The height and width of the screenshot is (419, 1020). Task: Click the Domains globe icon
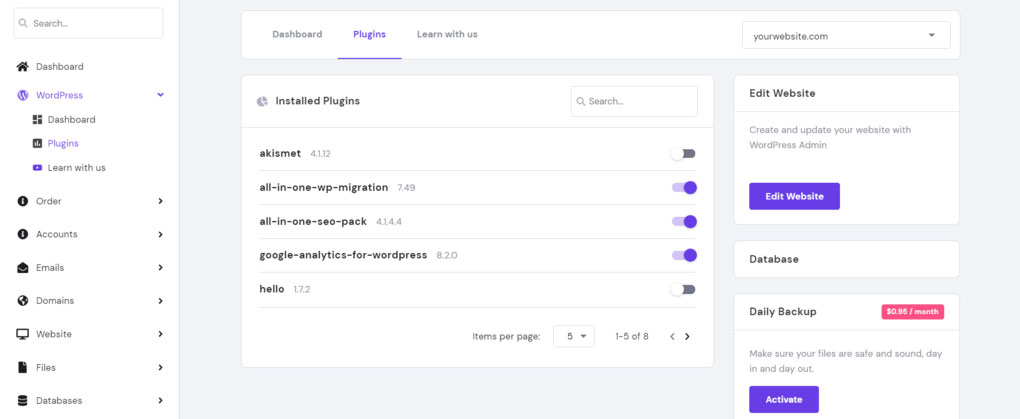23,301
